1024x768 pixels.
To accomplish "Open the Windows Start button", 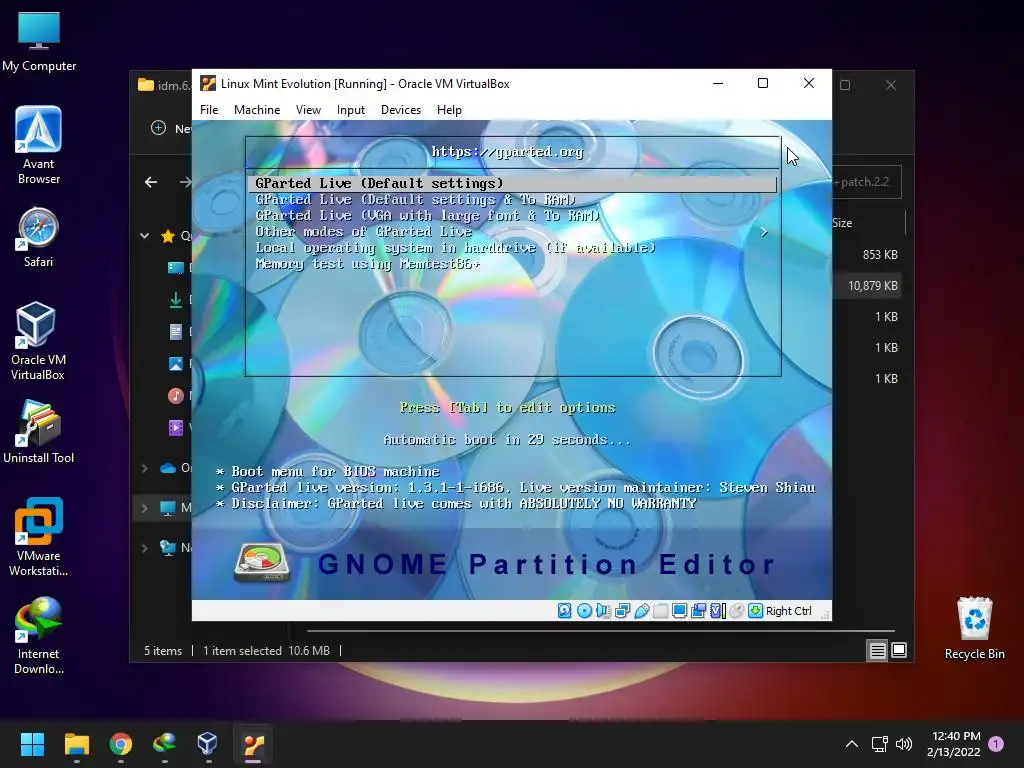I will pyautogui.click(x=32, y=744).
